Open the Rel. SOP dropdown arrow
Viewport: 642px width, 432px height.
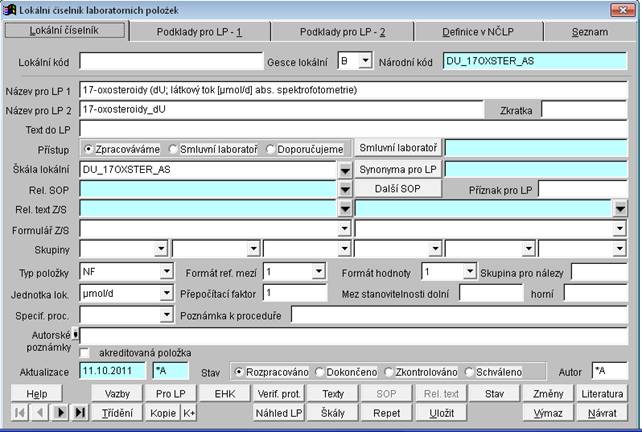point(345,189)
